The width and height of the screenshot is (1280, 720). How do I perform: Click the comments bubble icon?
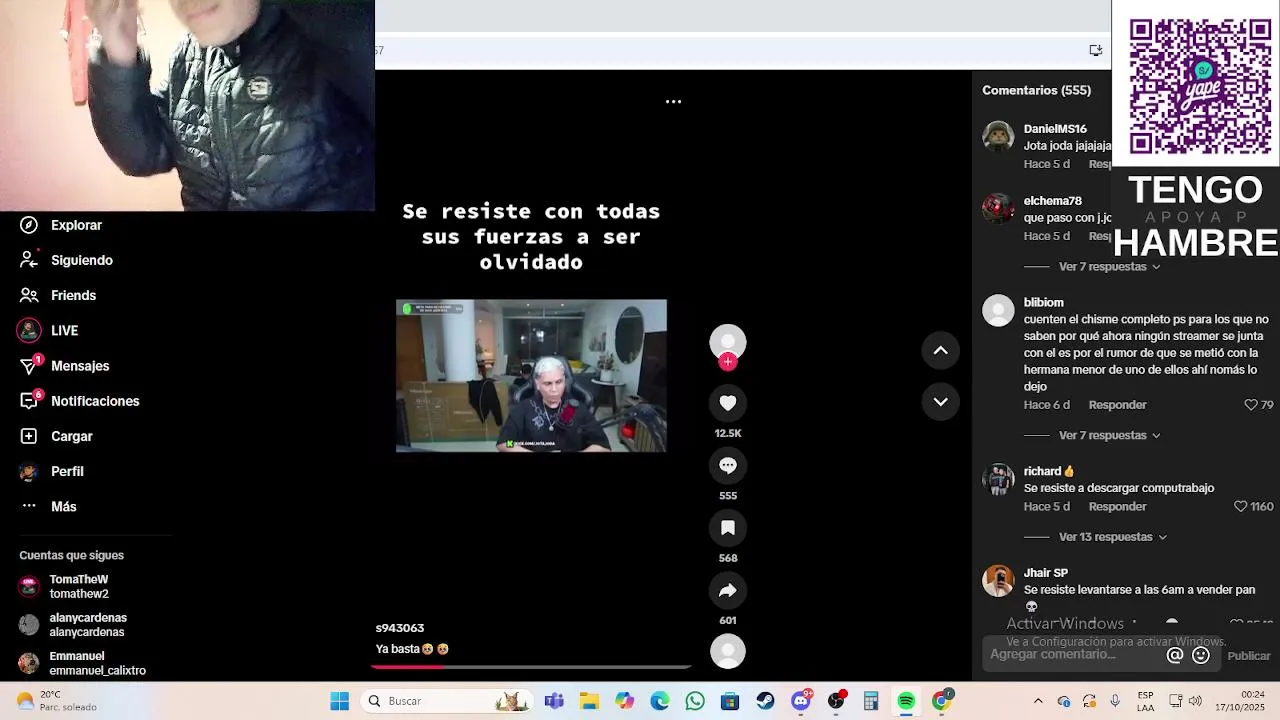pos(728,465)
